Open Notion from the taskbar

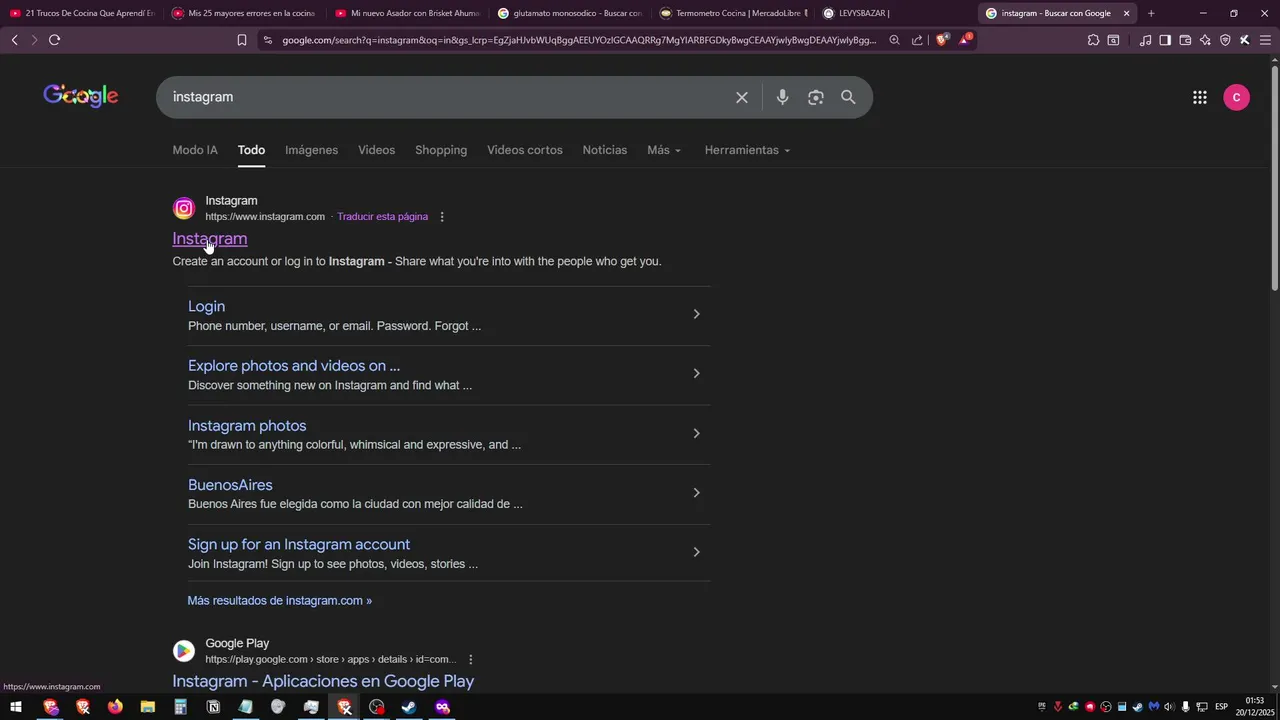[x=213, y=707]
